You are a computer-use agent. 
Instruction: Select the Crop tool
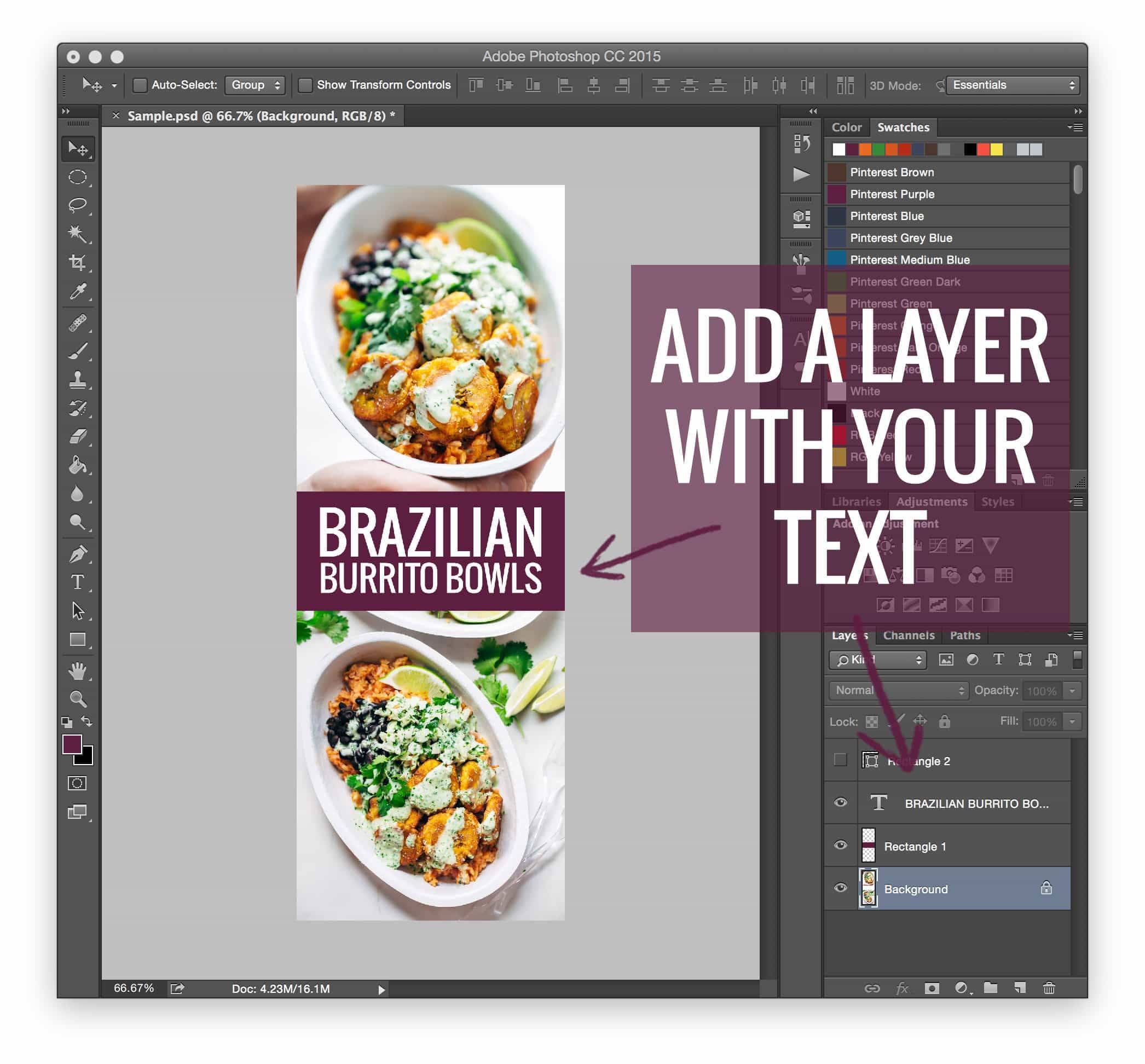click(77, 263)
